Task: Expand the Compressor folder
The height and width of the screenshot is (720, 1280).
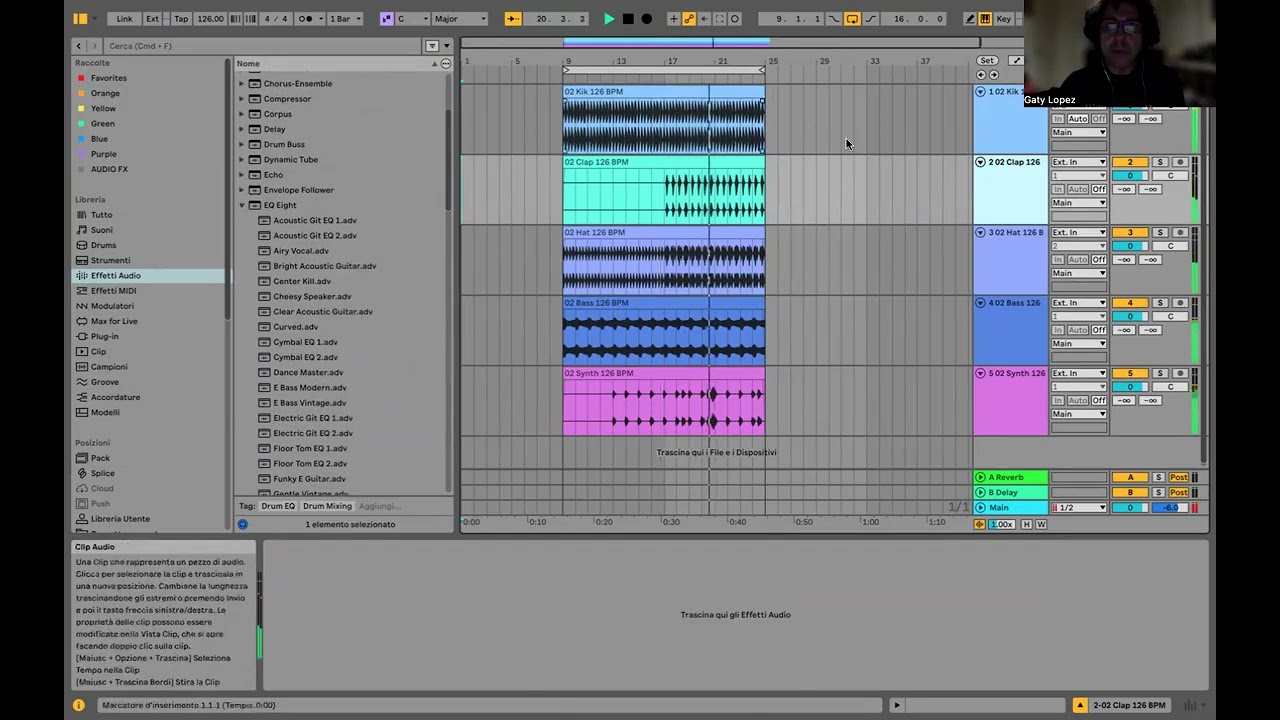Action: pos(241,99)
